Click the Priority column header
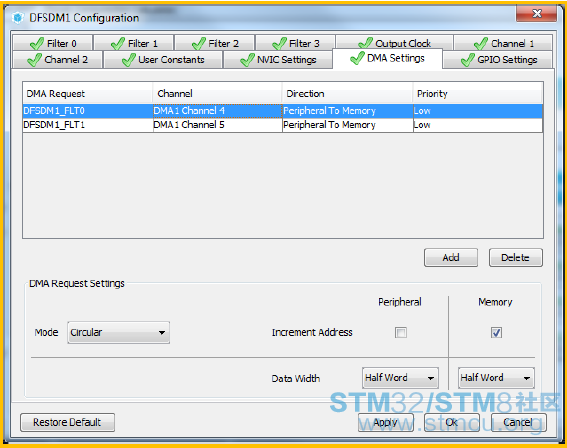 tap(478, 93)
